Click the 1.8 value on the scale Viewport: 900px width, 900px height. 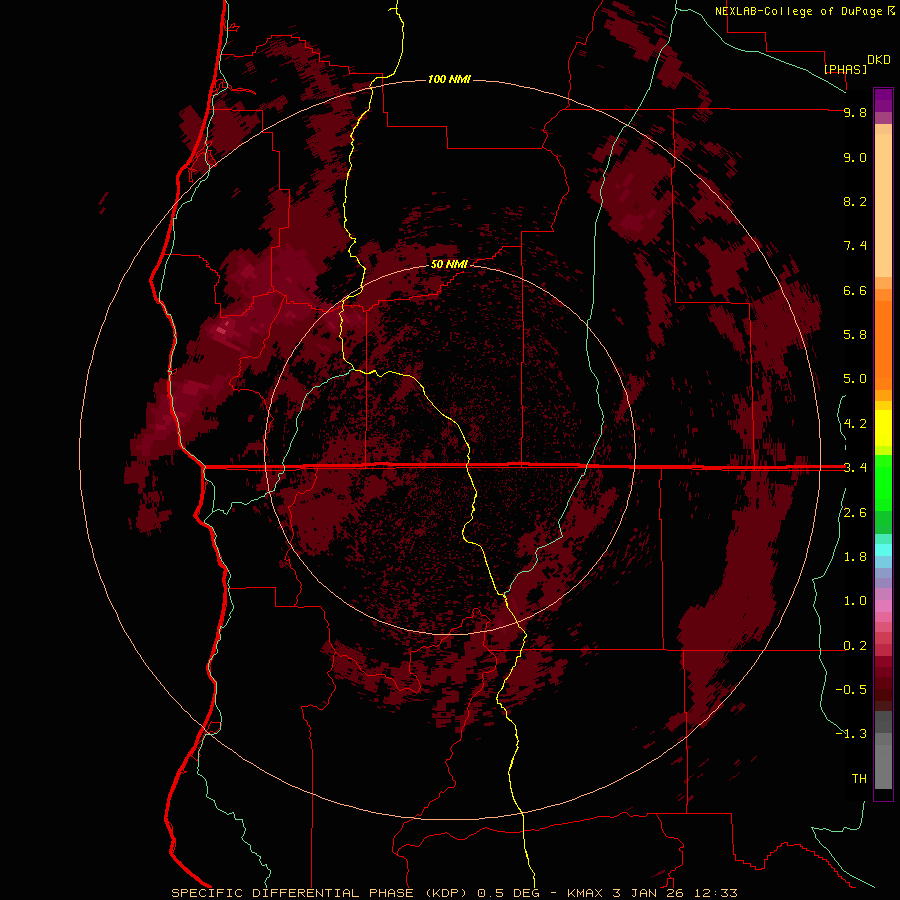point(855,557)
